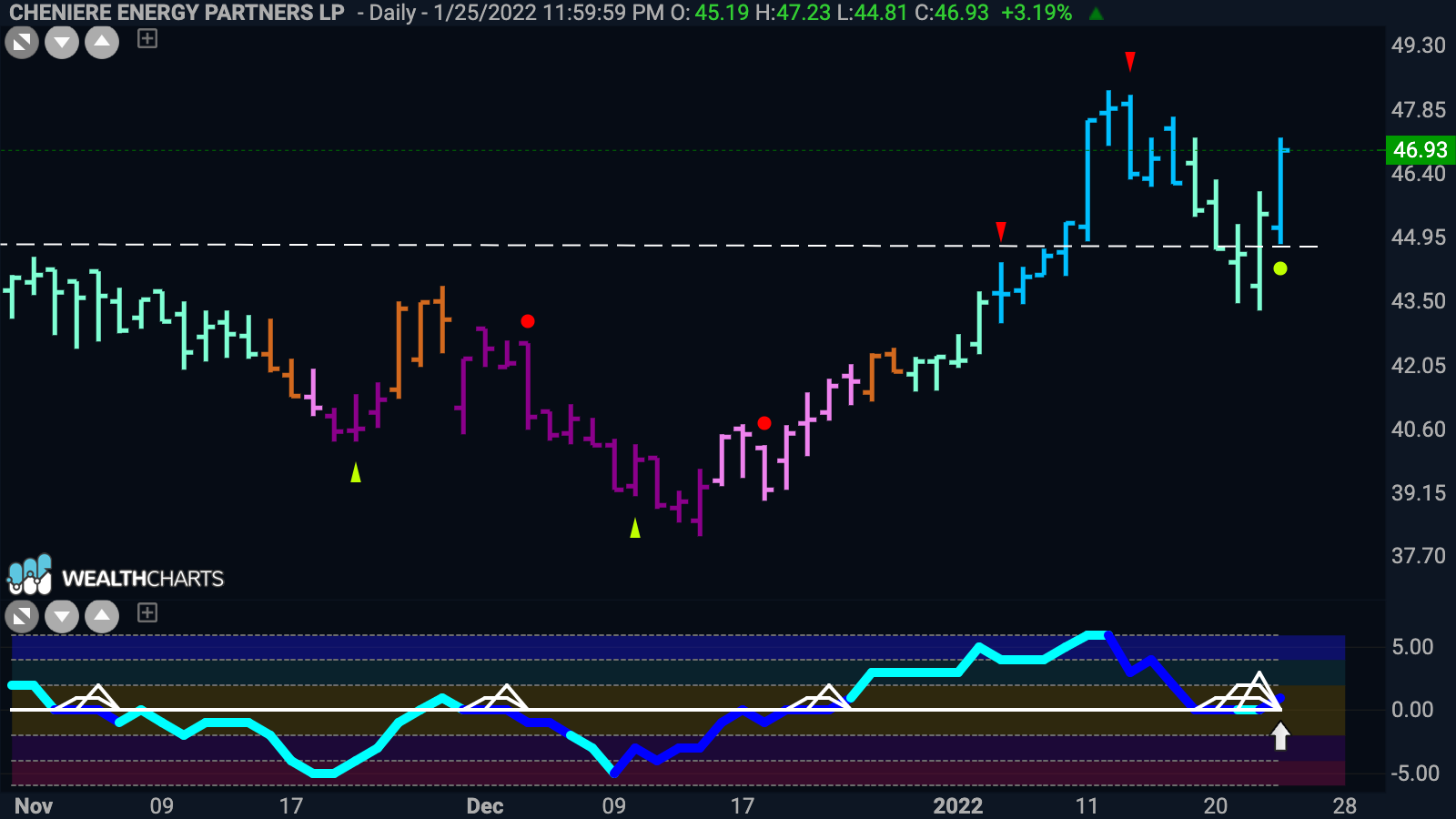Click the Nov date axis label
This screenshot has height=819, width=1456.
34,805
